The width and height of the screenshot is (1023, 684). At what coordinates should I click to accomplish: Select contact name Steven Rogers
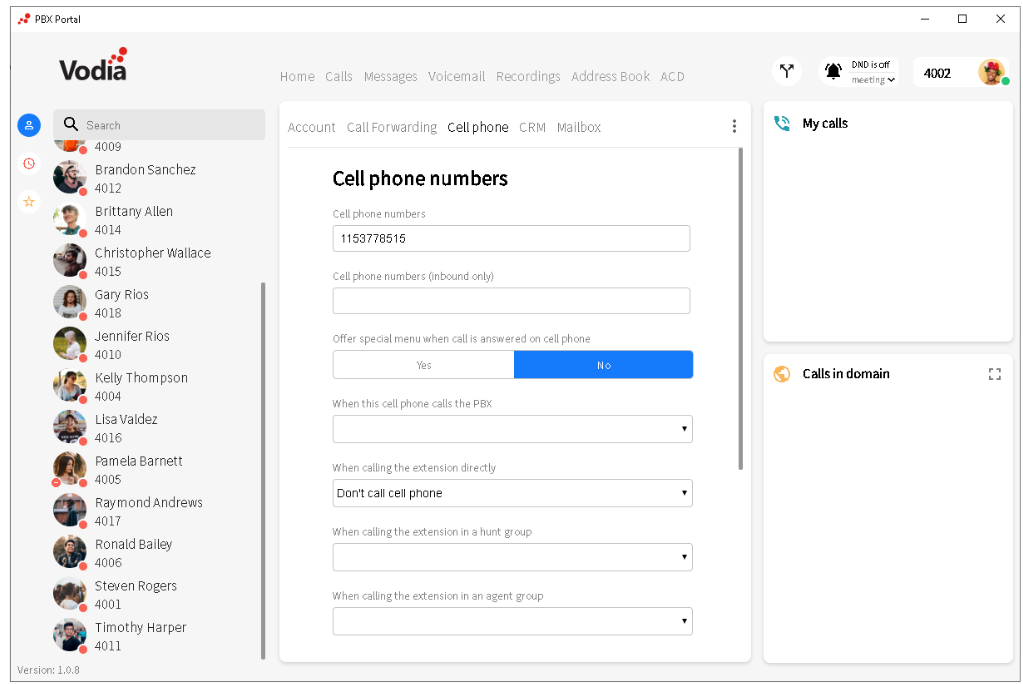136,586
